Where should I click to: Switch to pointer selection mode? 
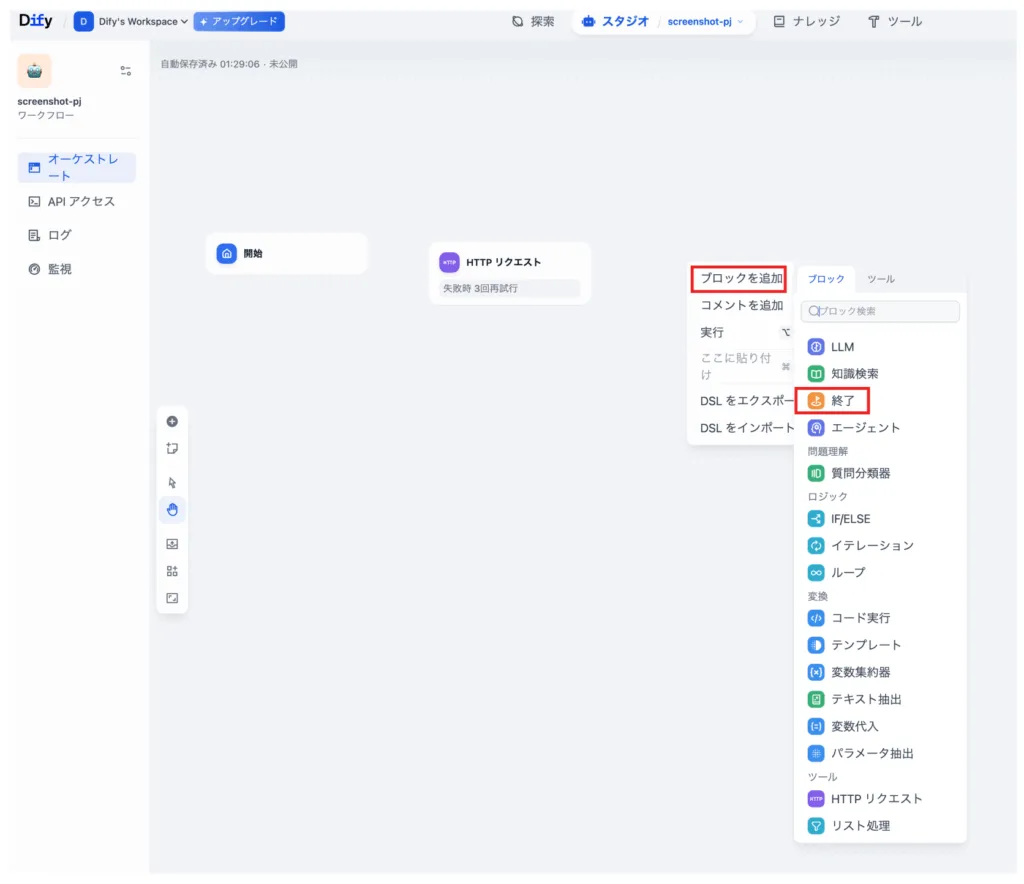[172, 482]
